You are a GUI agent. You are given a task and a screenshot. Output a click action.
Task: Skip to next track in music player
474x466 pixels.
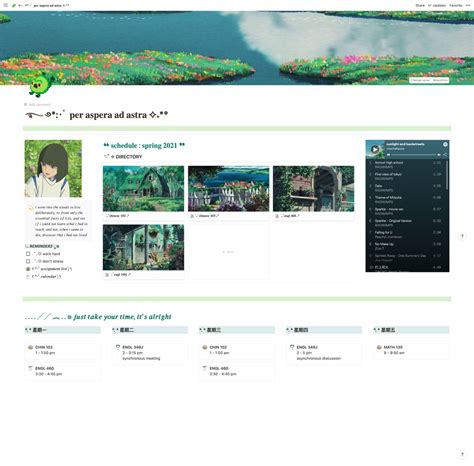pos(439,155)
